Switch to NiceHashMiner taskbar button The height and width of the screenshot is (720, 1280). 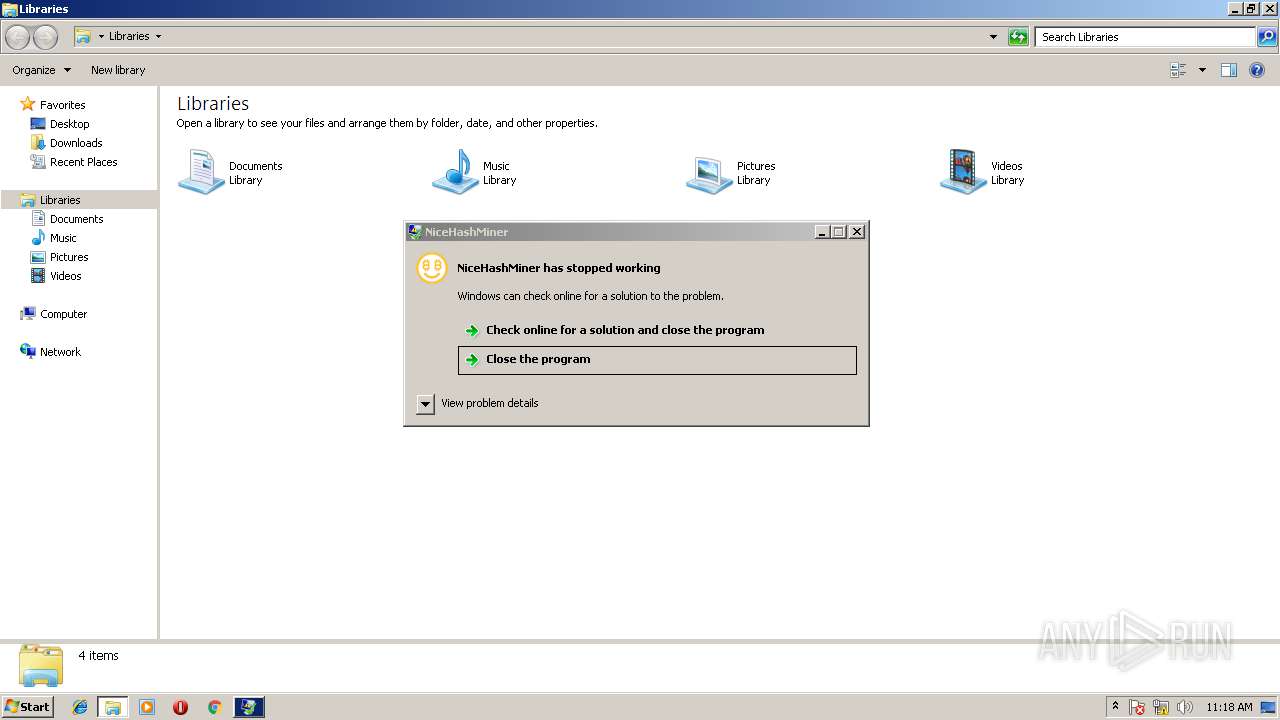[x=248, y=707]
